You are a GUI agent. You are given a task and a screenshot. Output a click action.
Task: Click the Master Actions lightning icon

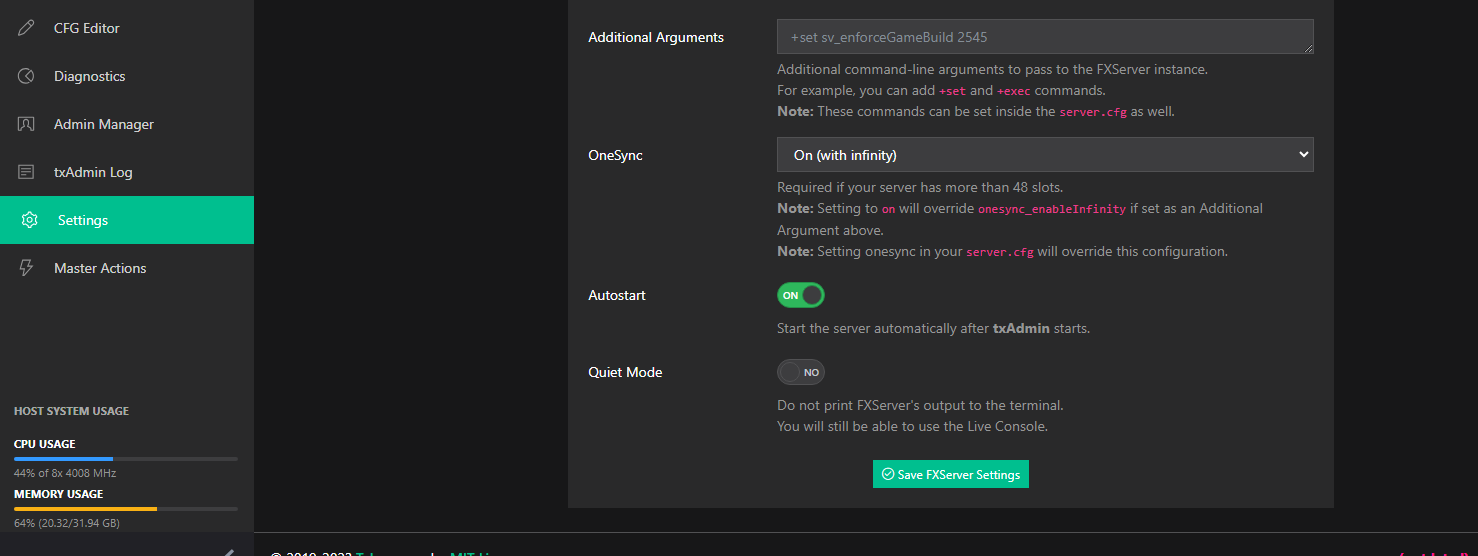[x=27, y=268]
